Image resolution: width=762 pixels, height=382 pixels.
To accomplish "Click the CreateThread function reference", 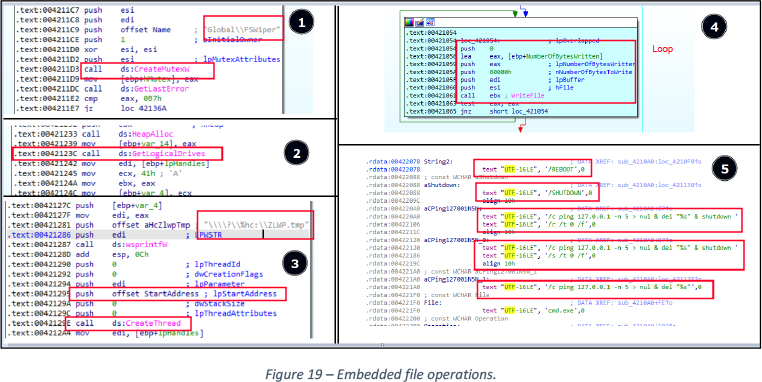I will [153, 323].
